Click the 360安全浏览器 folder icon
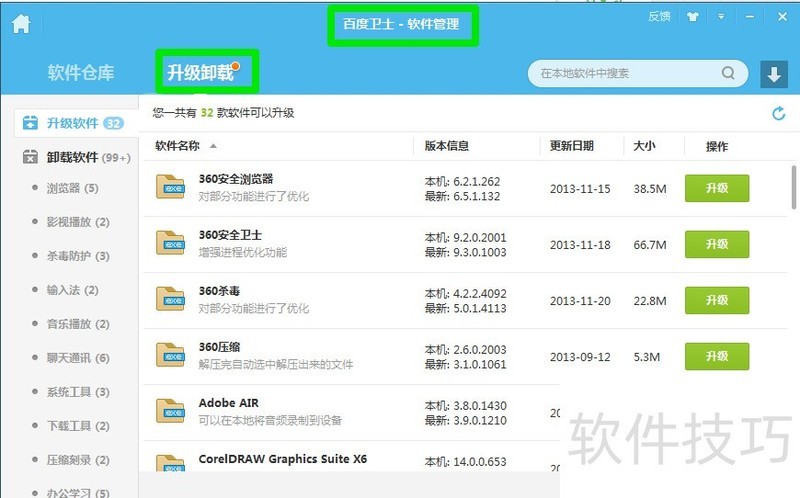This screenshot has height=498, width=800. (x=172, y=187)
